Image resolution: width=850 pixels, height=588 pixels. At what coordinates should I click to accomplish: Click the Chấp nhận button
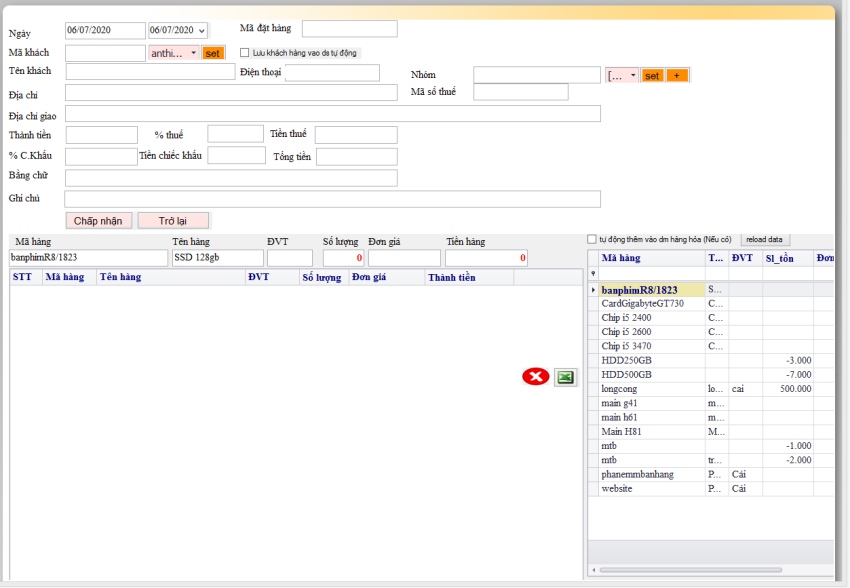coord(99,221)
